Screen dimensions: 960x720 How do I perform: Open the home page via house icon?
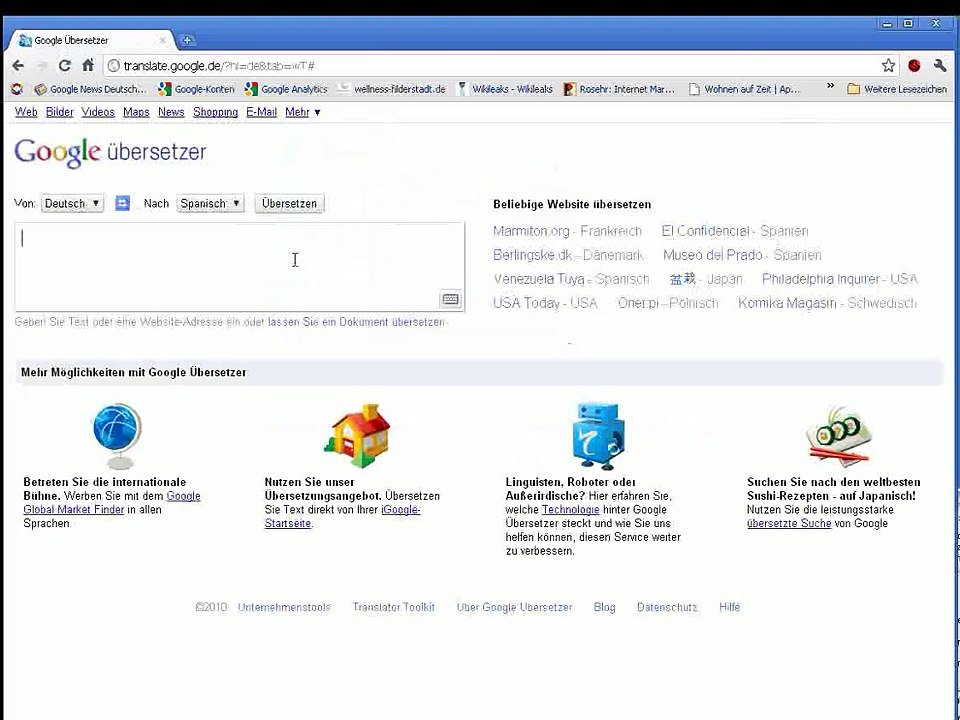click(88, 65)
